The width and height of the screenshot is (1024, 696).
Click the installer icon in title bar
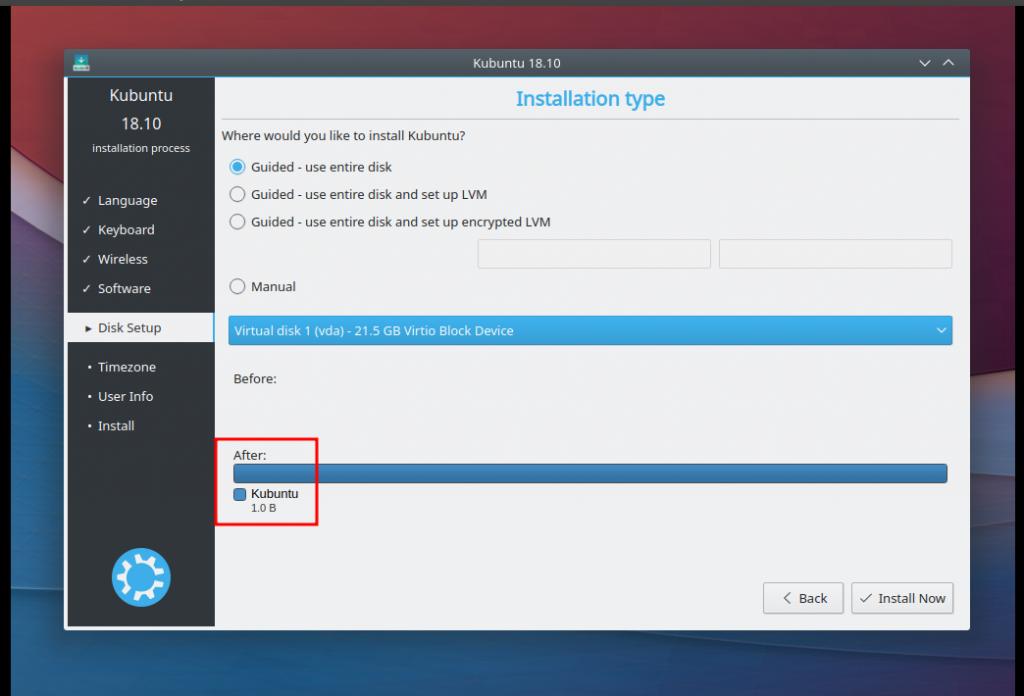[x=81, y=62]
